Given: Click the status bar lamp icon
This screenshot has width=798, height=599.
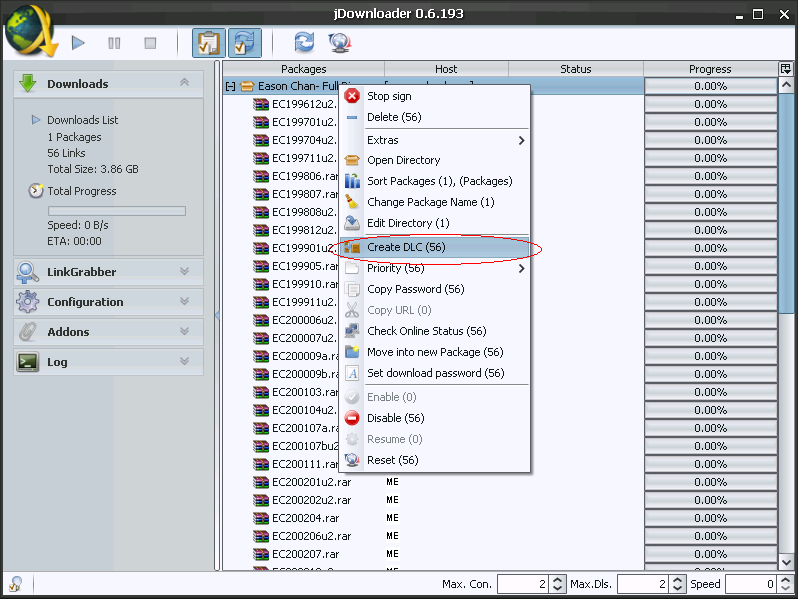Looking at the screenshot, I should tap(16, 584).
